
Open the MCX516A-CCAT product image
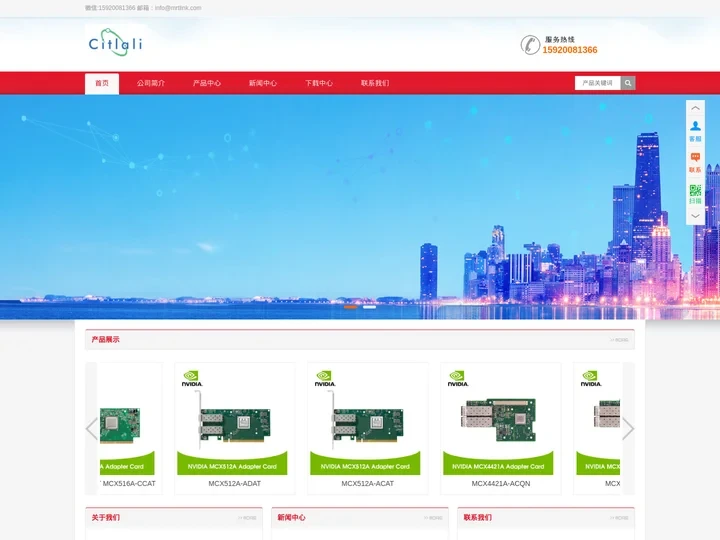127,422
